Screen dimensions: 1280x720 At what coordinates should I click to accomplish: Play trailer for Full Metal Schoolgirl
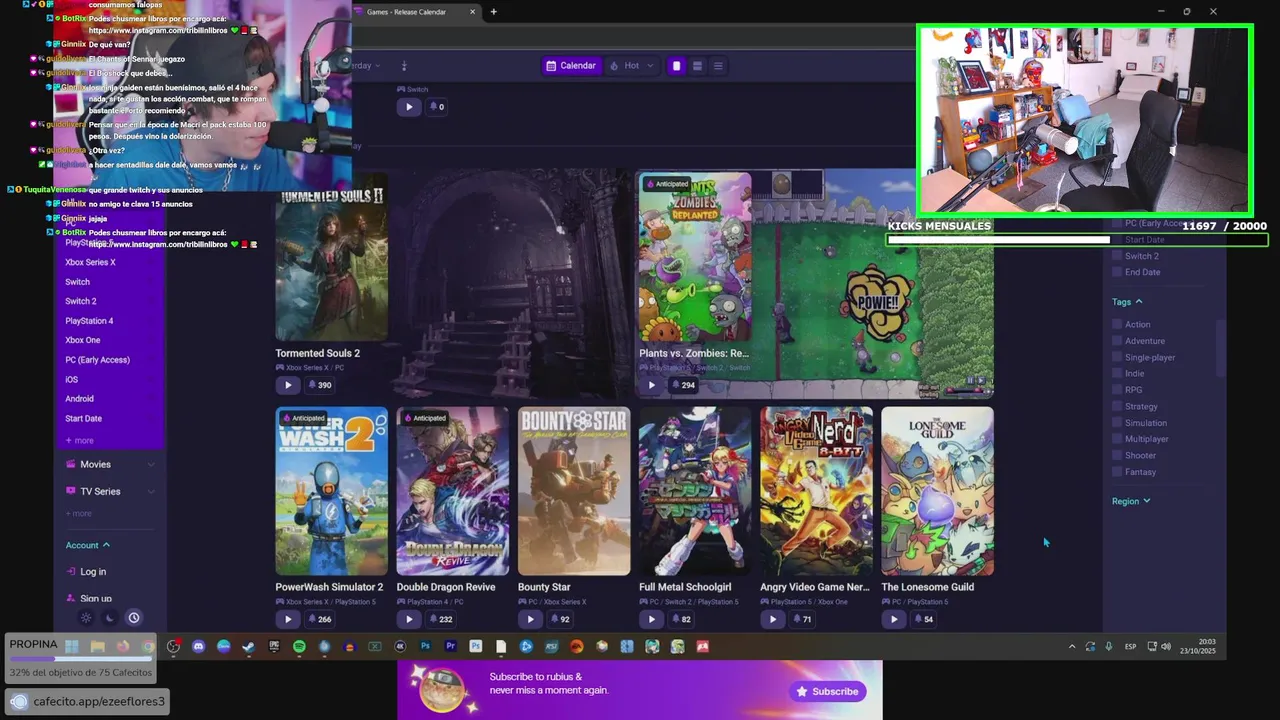(x=651, y=619)
